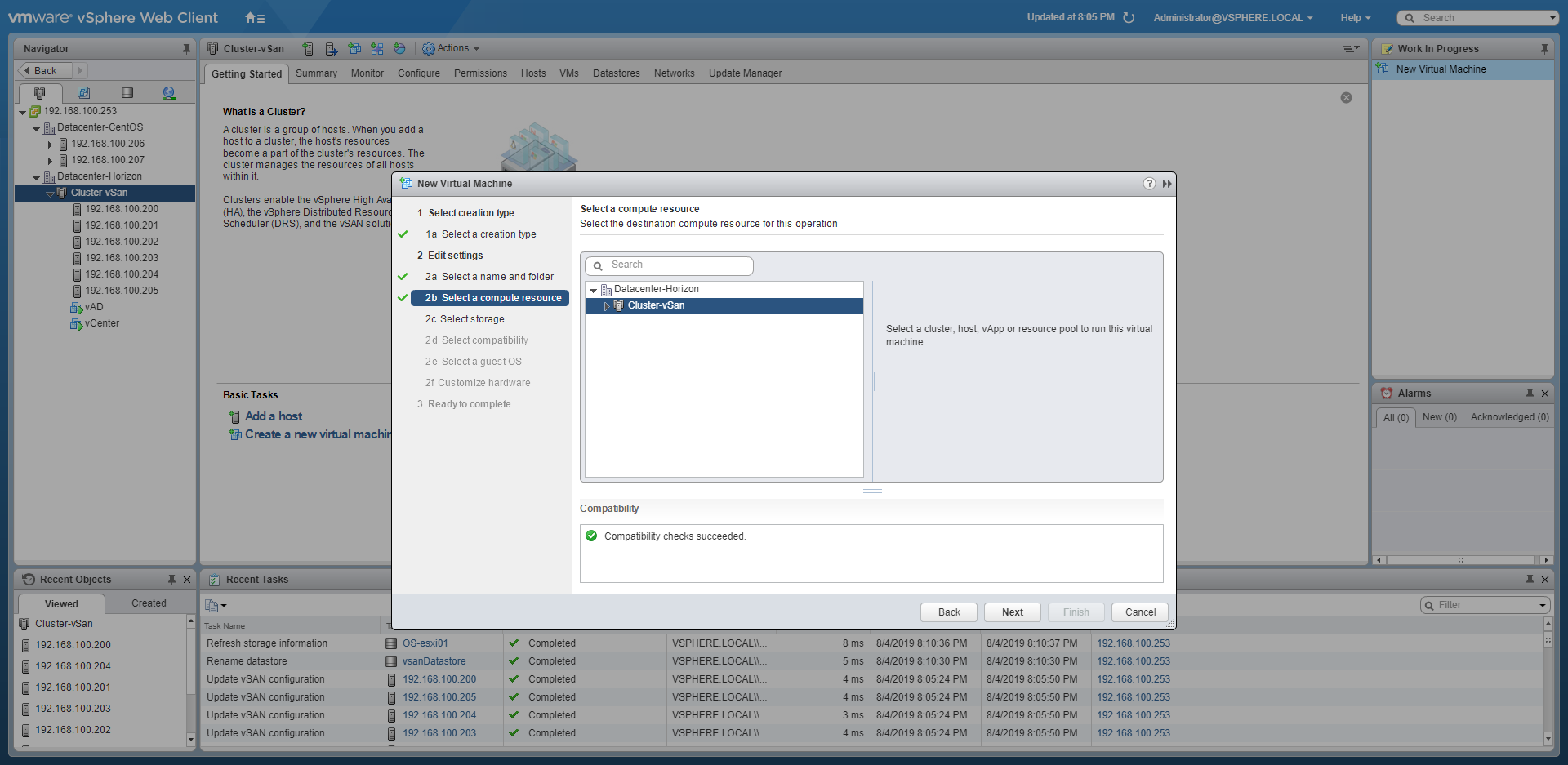
Task: Collapse Datacenter-Horizon in the wizard tree
Action: [594, 290]
